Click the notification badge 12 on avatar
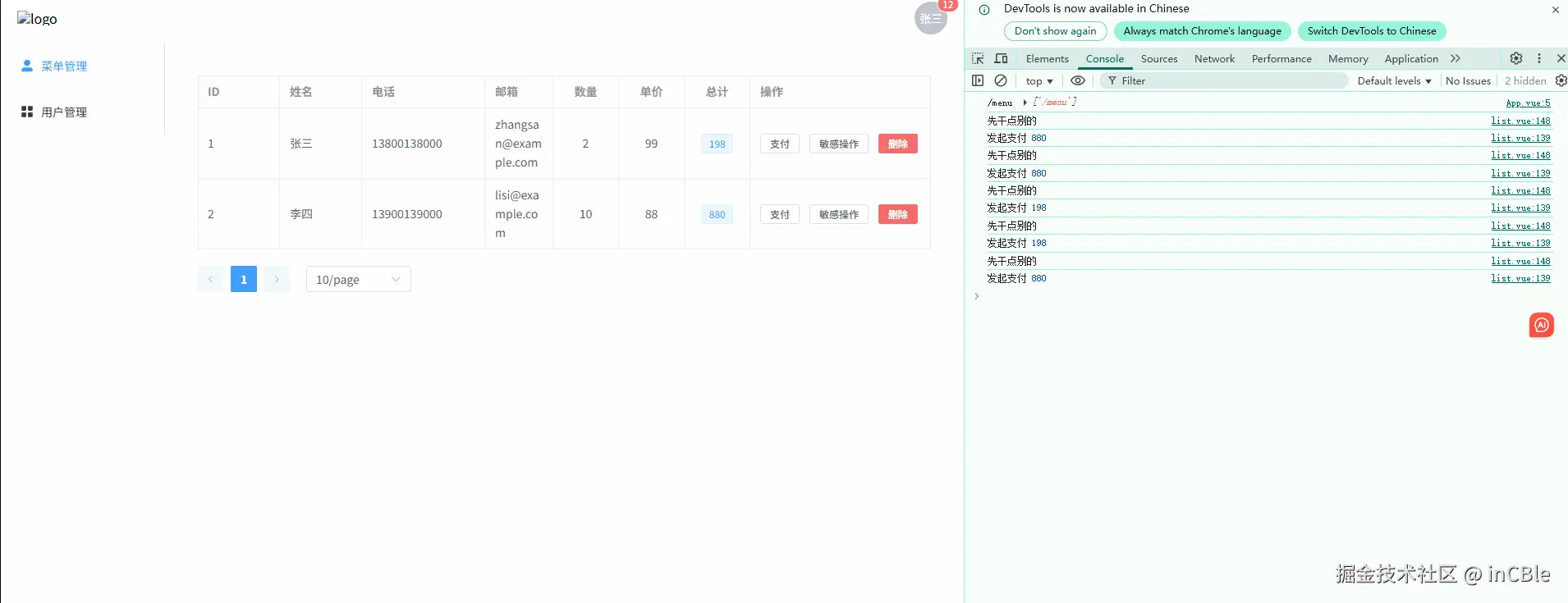Screen dimensions: 1568x603 click(x=947, y=5)
